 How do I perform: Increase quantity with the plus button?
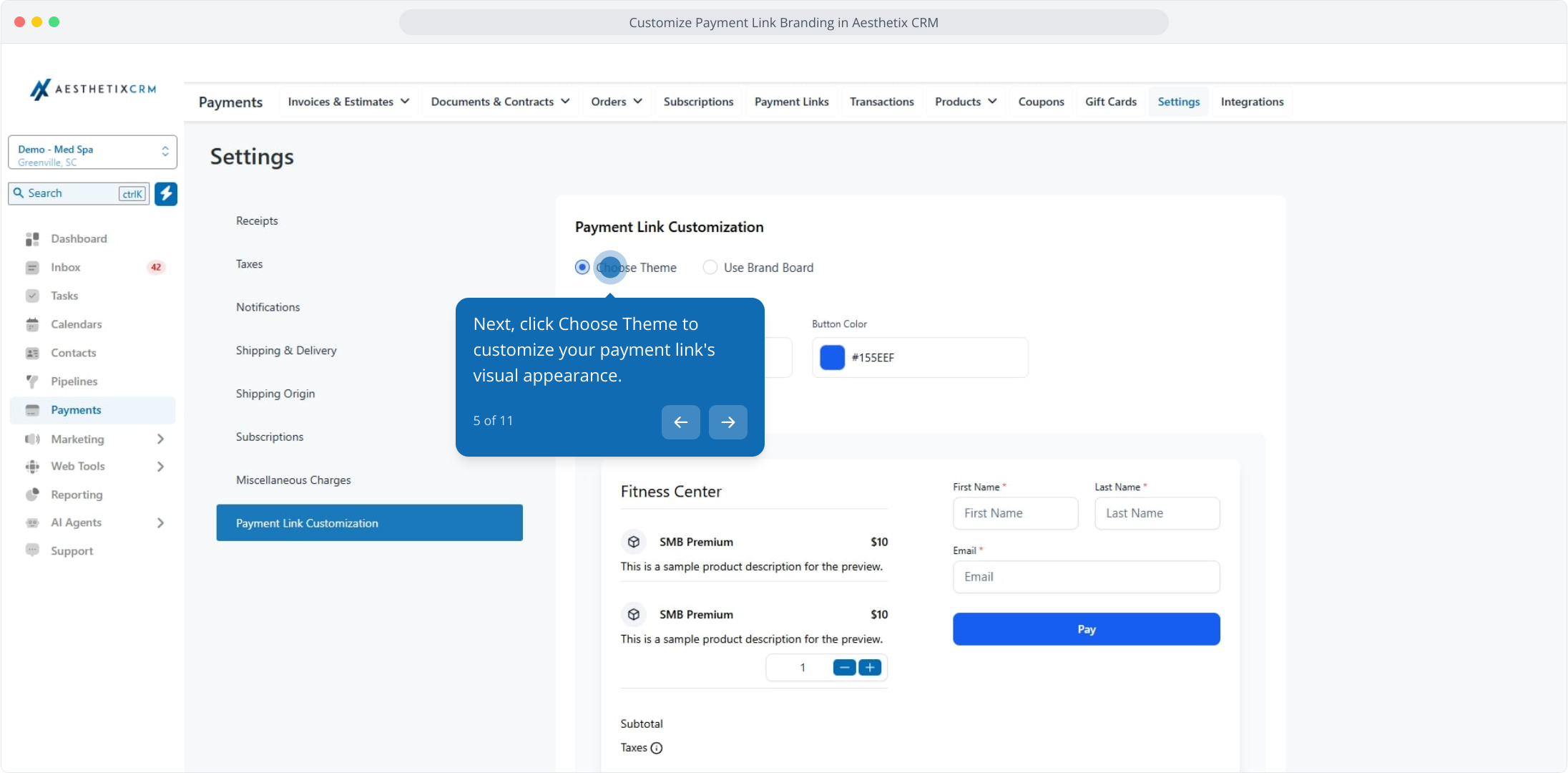pyautogui.click(x=870, y=668)
